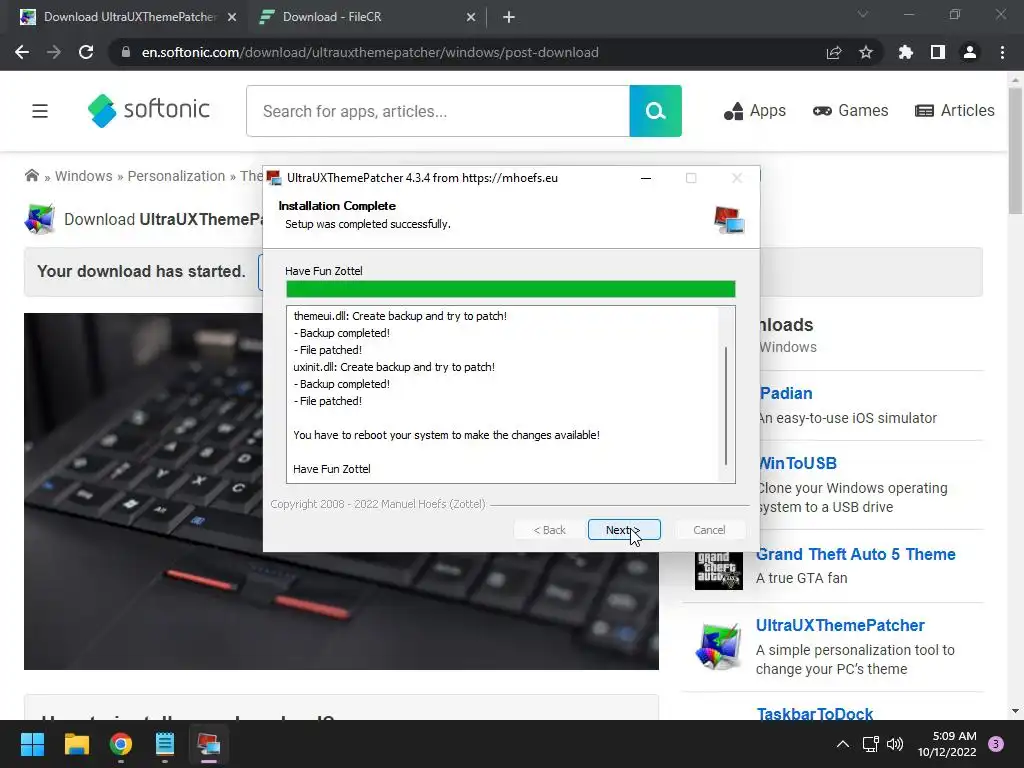Image resolution: width=1024 pixels, height=768 pixels.
Task: Reload the current Softonic page
Action: pos(86,52)
